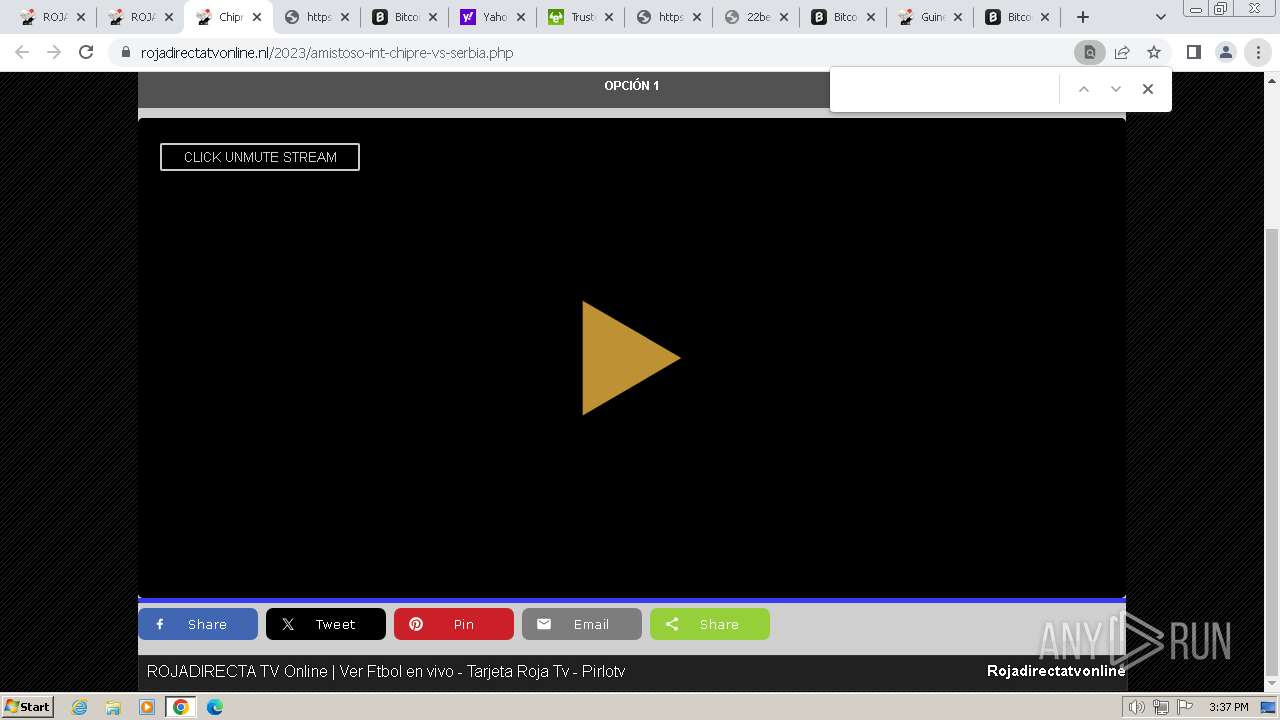Open the Action Center flag icon

(1184, 707)
